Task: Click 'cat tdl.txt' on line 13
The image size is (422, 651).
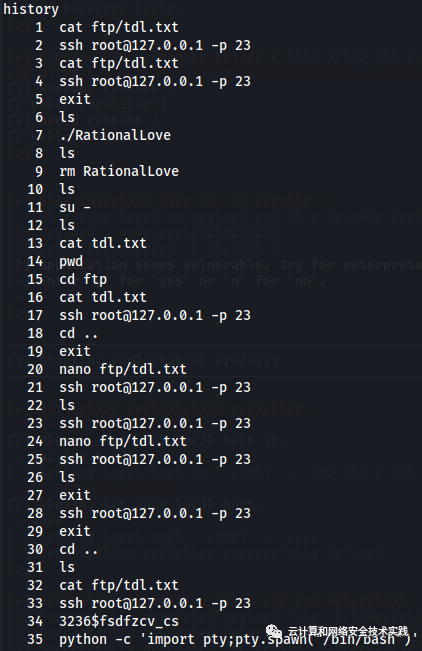Action: pyautogui.click(x=103, y=243)
